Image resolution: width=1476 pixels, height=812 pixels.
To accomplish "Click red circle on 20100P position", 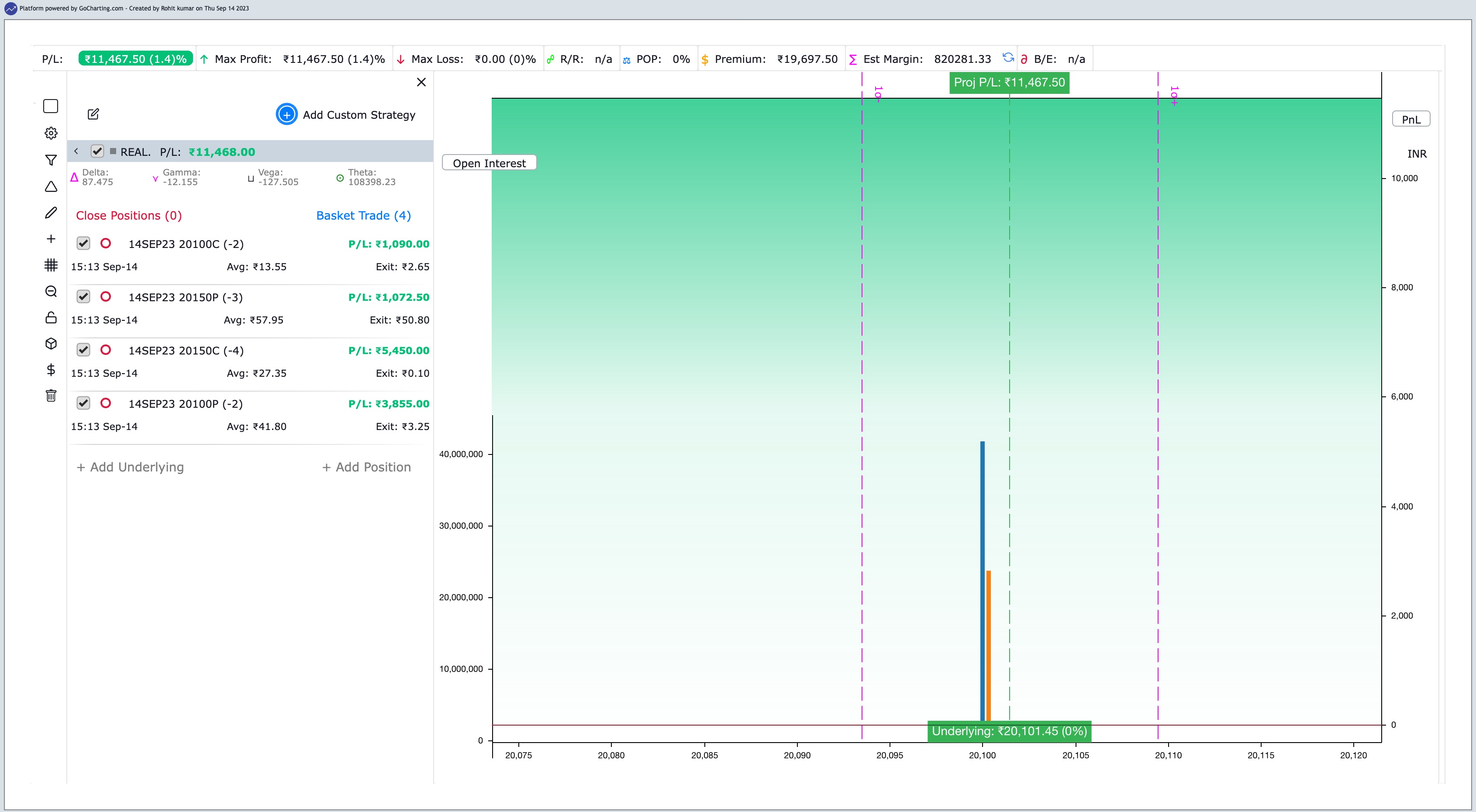I will point(105,403).
